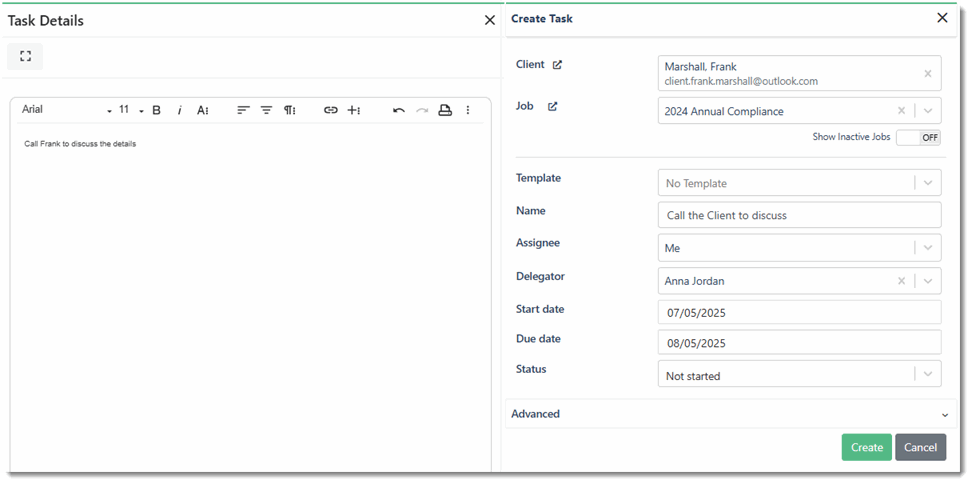This screenshot has height=484, width=972.
Task: Open text alignment options
Action: (x=243, y=110)
